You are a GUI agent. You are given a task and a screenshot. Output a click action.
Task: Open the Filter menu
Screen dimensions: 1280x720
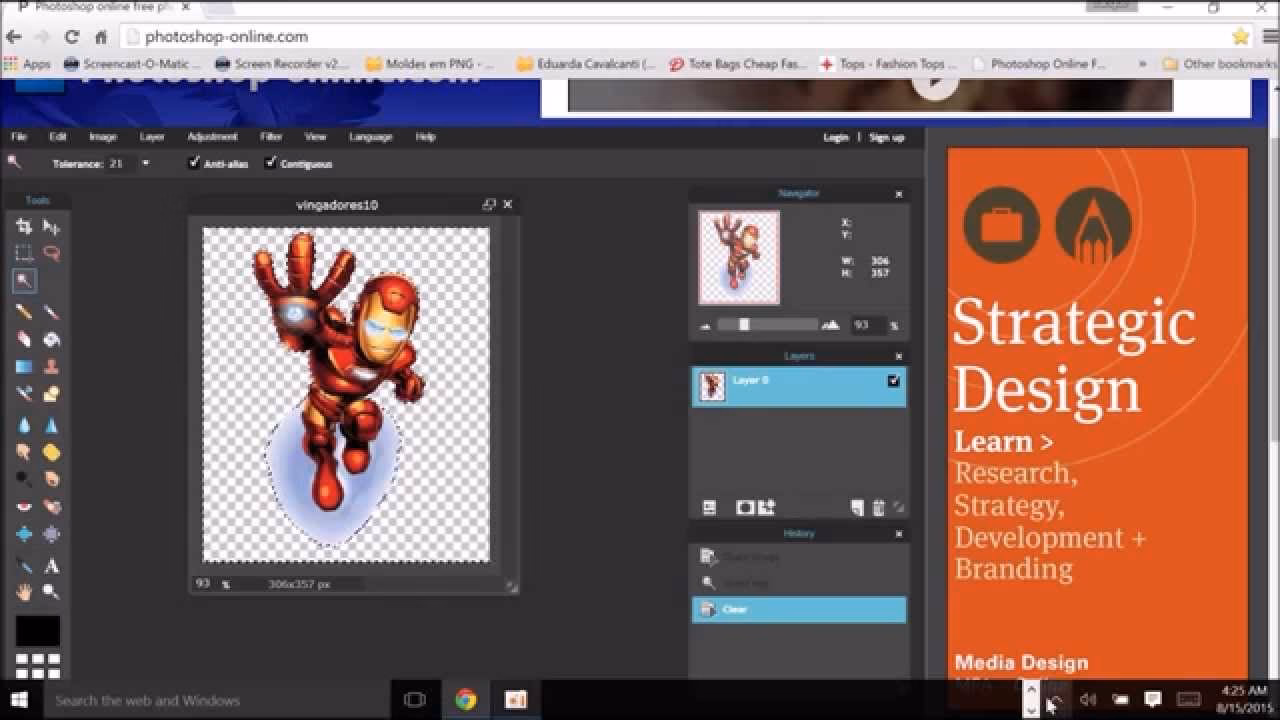click(x=270, y=136)
